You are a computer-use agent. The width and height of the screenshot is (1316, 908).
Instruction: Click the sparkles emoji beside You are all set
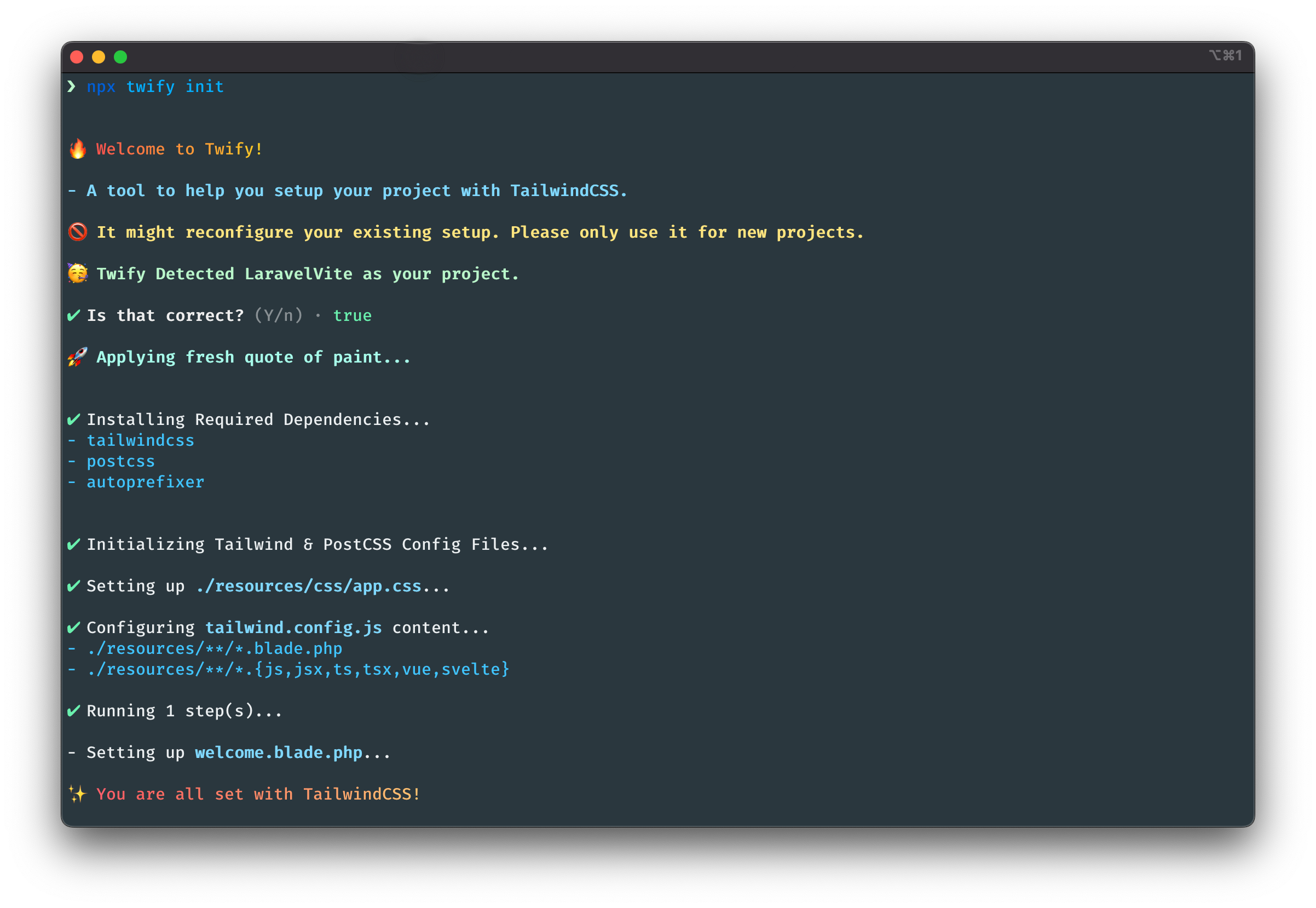77,794
